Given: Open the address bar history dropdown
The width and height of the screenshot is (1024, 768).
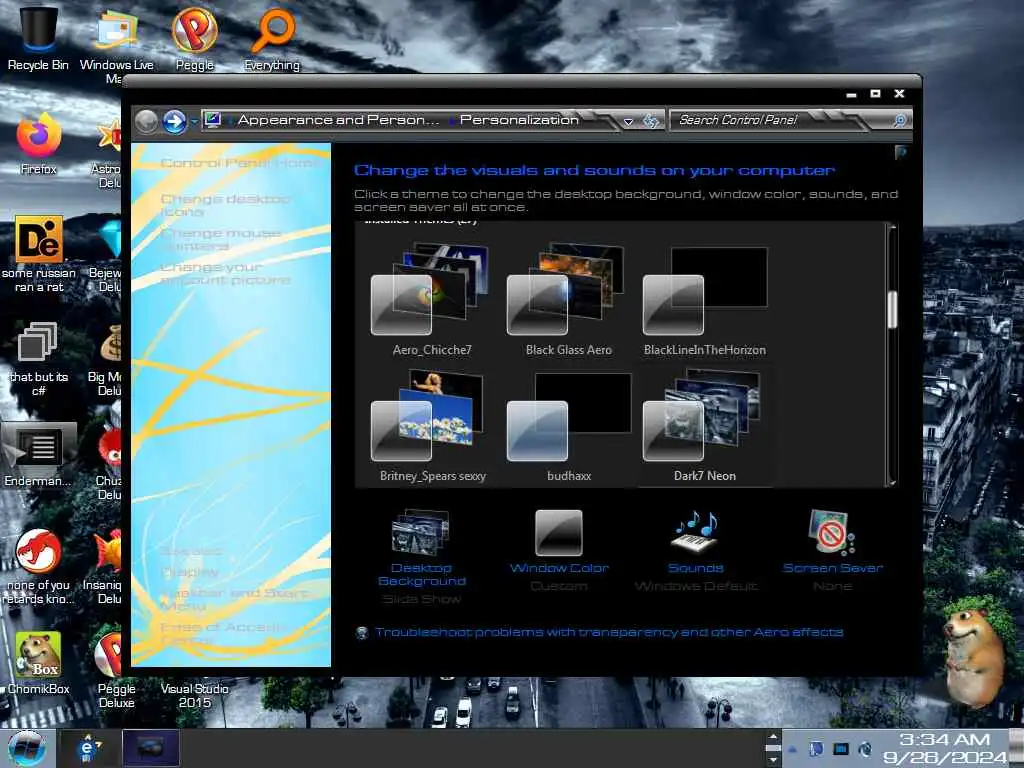Looking at the screenshot, I should (x=628, y=121).
